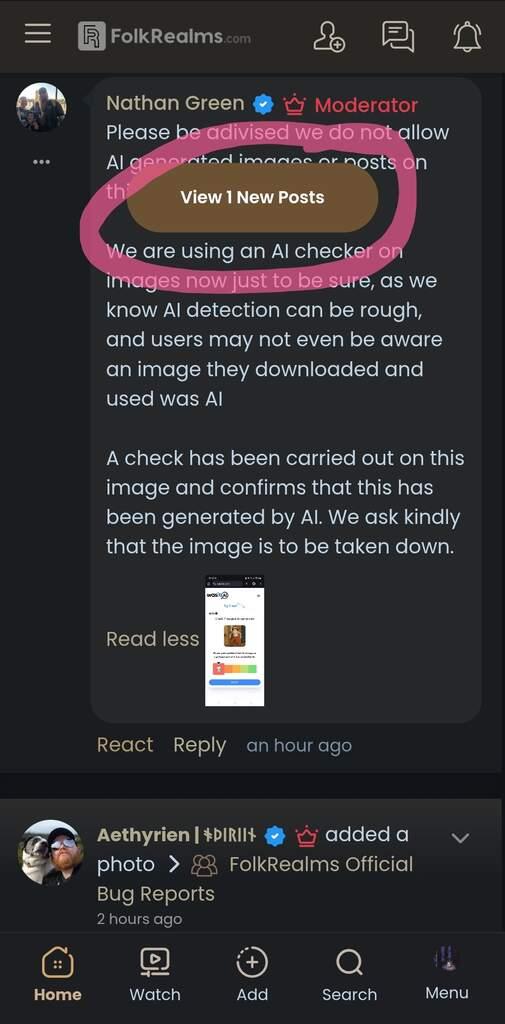505x1024 pixels.
Task: Open the notifications bell icon
Action: click(x=467, y=37)
